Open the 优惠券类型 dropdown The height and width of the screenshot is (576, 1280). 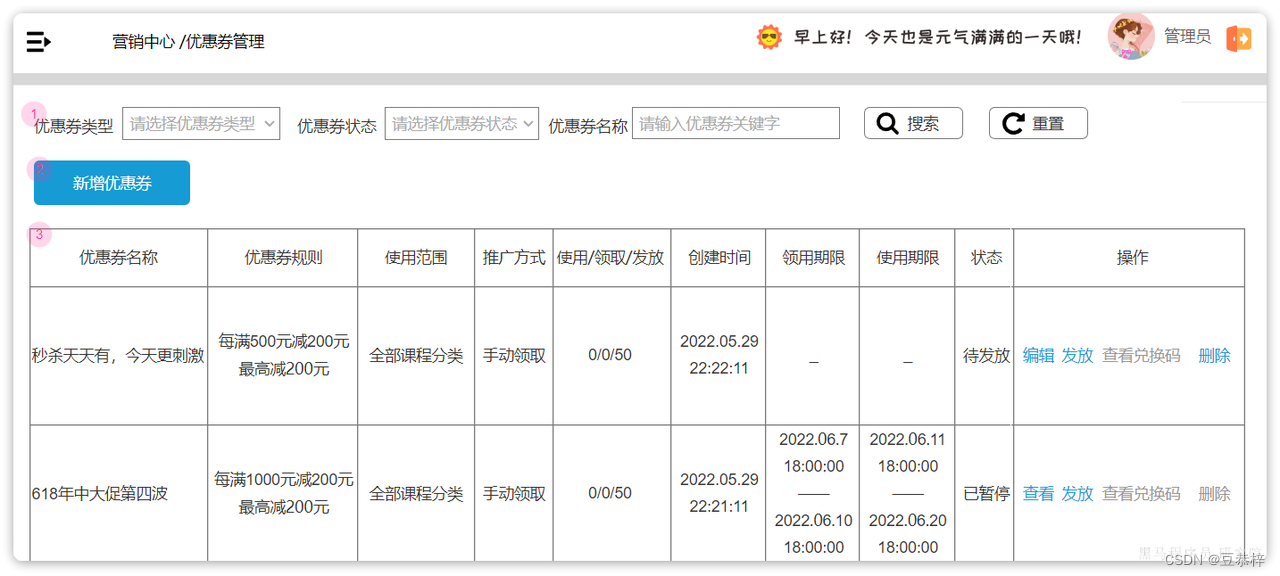pyautogui.click(x=201, y=124)
